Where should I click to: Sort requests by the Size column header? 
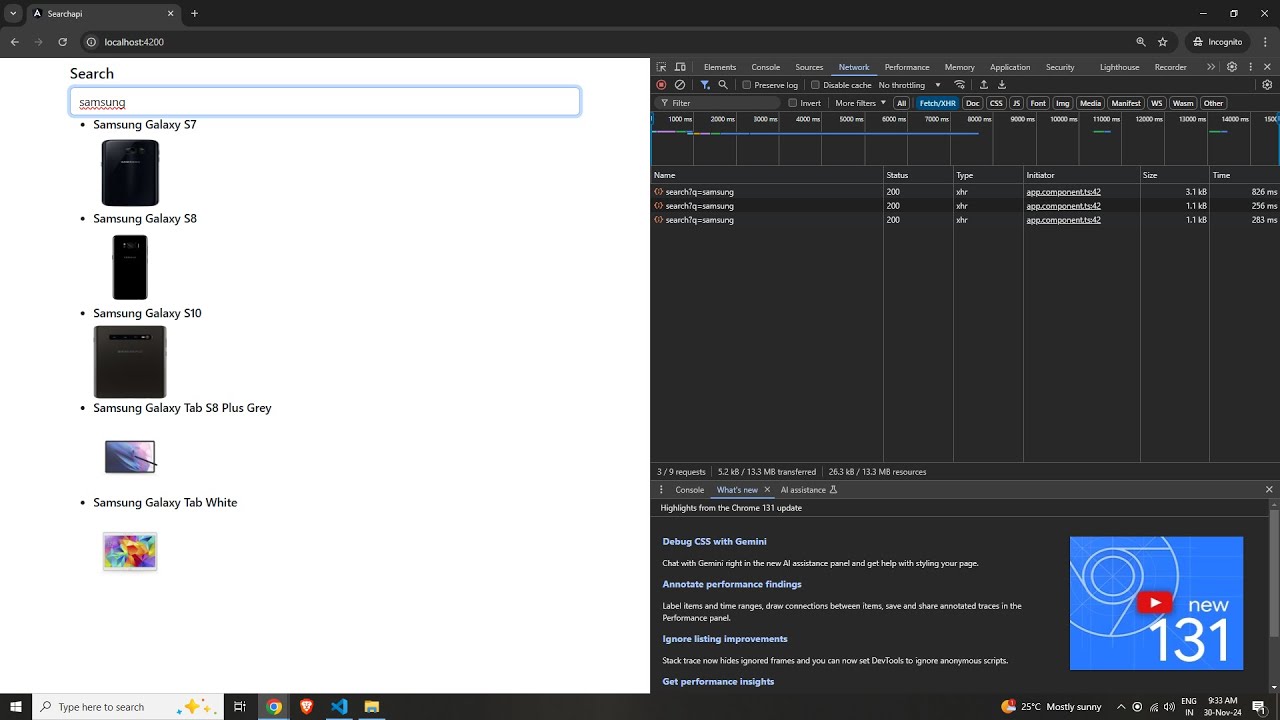click(1175, 175)
